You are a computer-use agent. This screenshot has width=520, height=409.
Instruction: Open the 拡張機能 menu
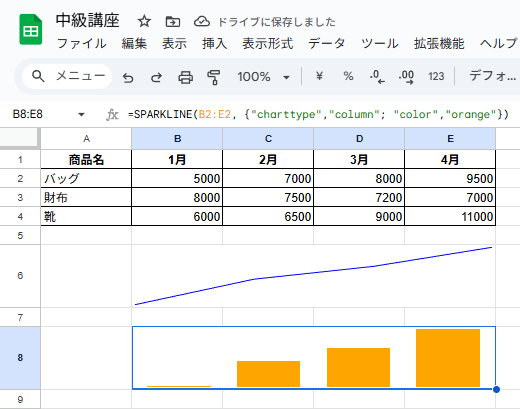click(439, 43)
